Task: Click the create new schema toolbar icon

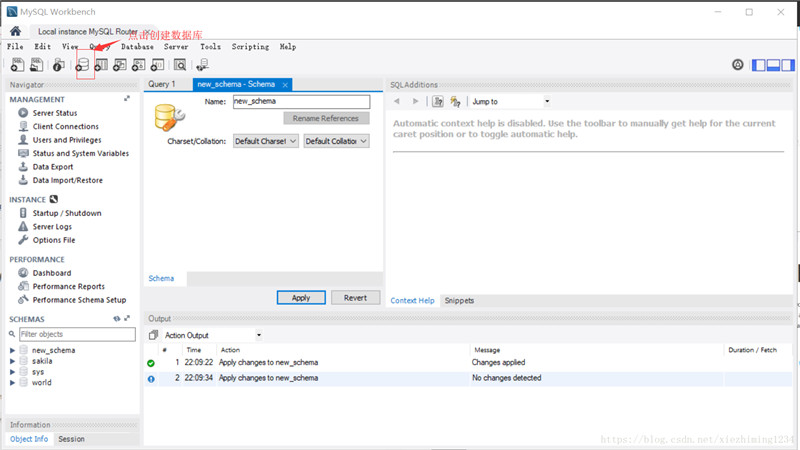Action: (x=85, y=65)
